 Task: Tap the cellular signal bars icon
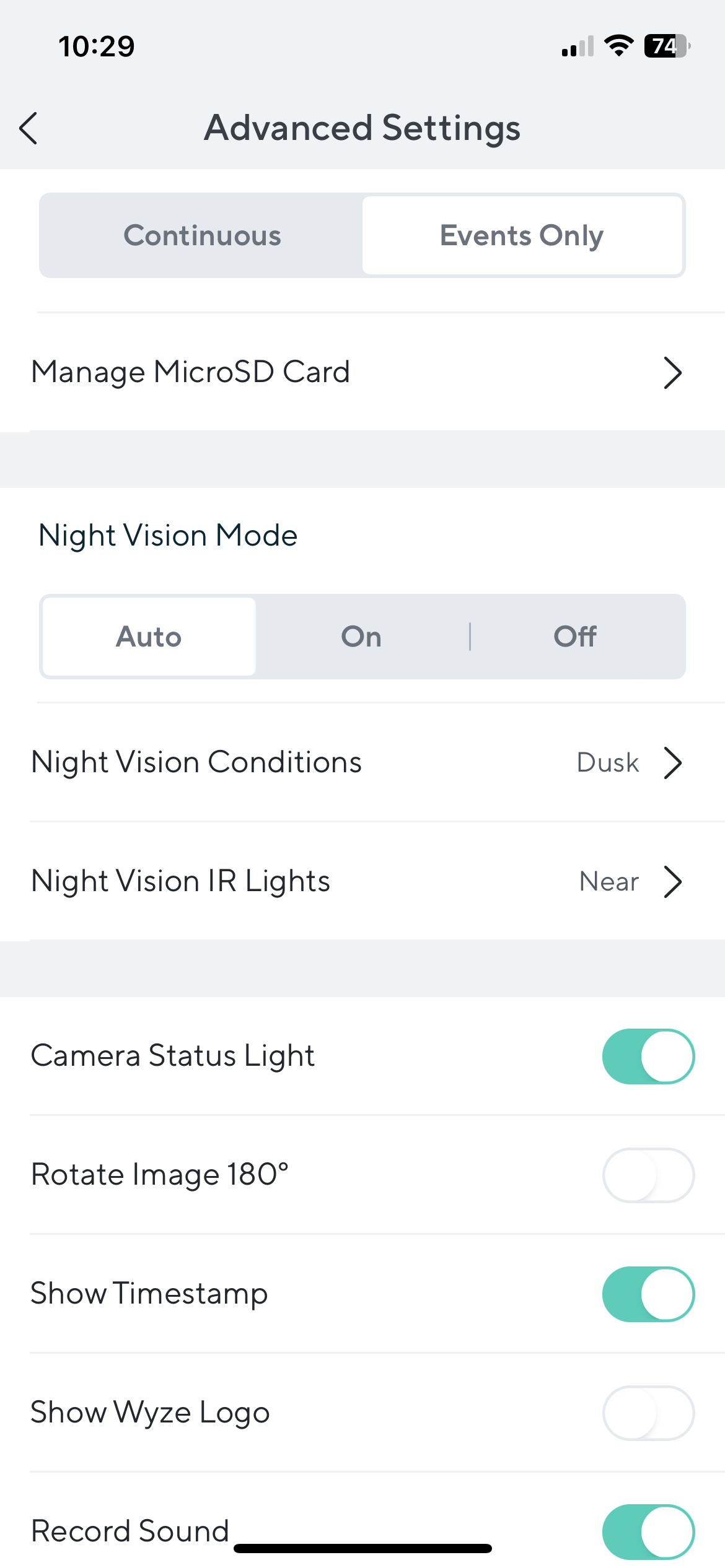(578, 46)
